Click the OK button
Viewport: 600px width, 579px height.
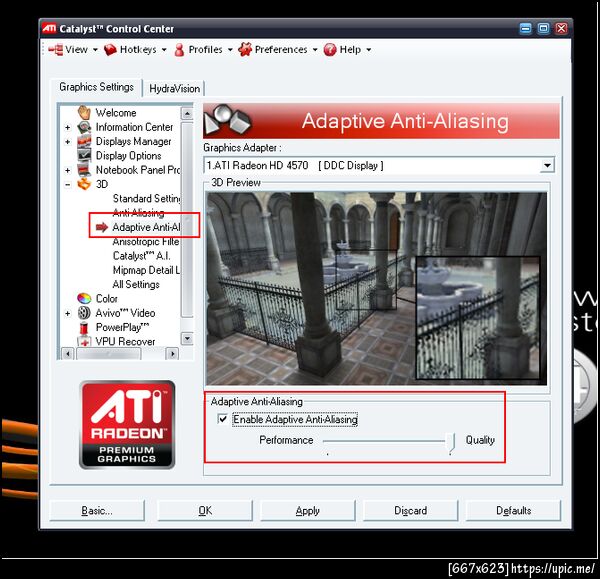click(x=205, y=510)
